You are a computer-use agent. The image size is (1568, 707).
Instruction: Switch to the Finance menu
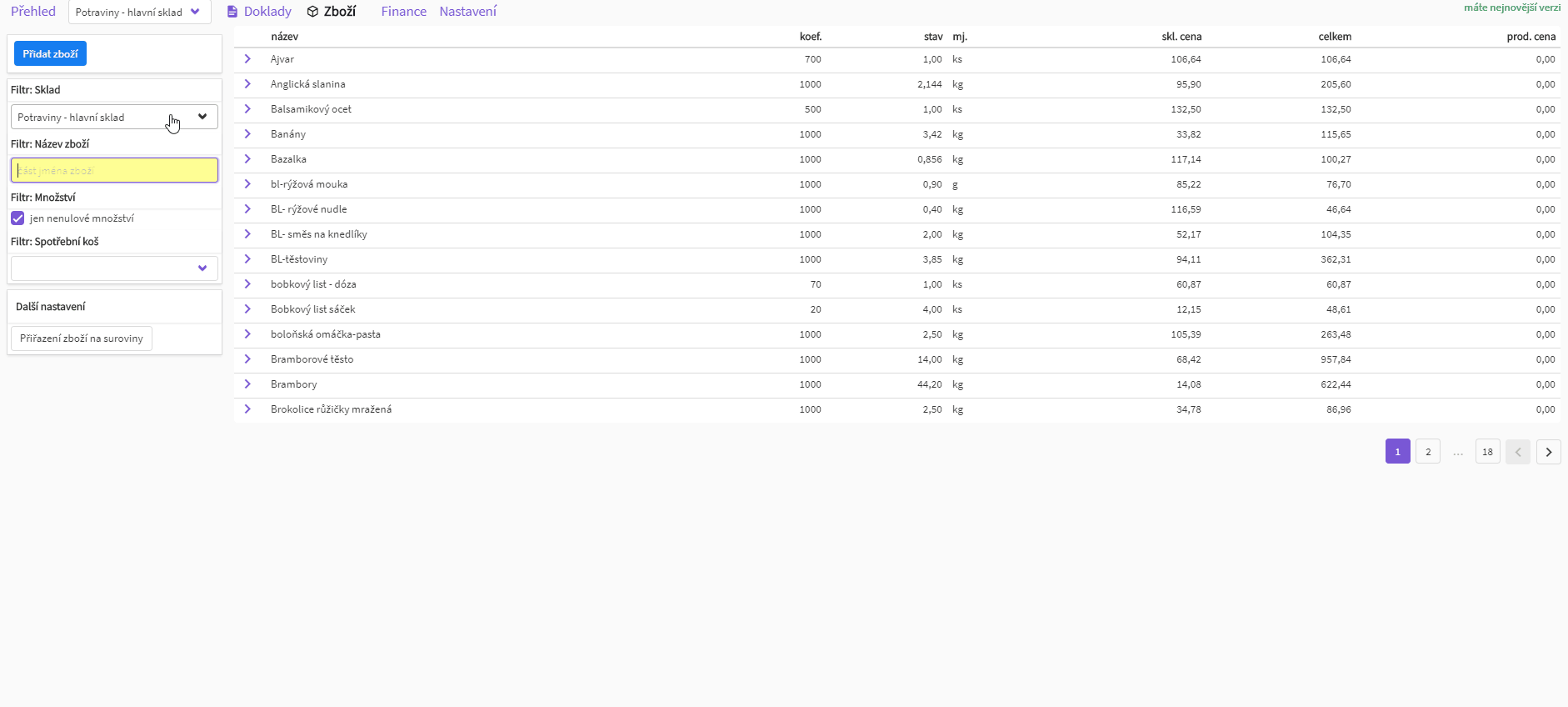[403, 12]
